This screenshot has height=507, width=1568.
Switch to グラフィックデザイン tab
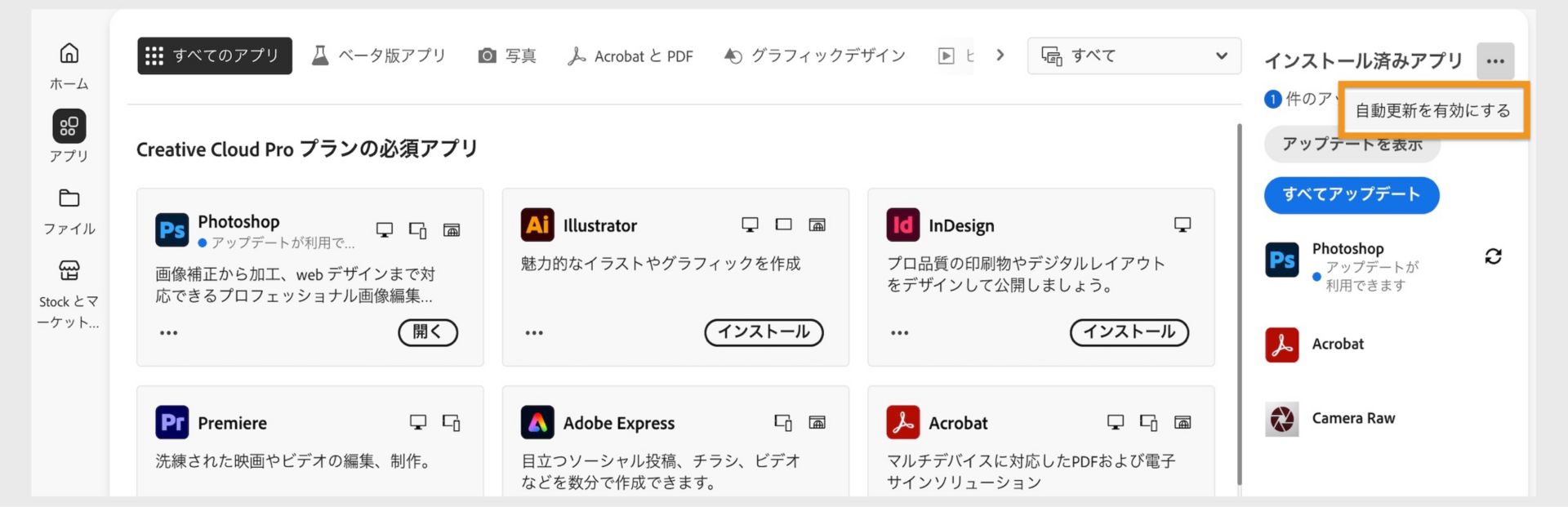[x=815, y=56]
